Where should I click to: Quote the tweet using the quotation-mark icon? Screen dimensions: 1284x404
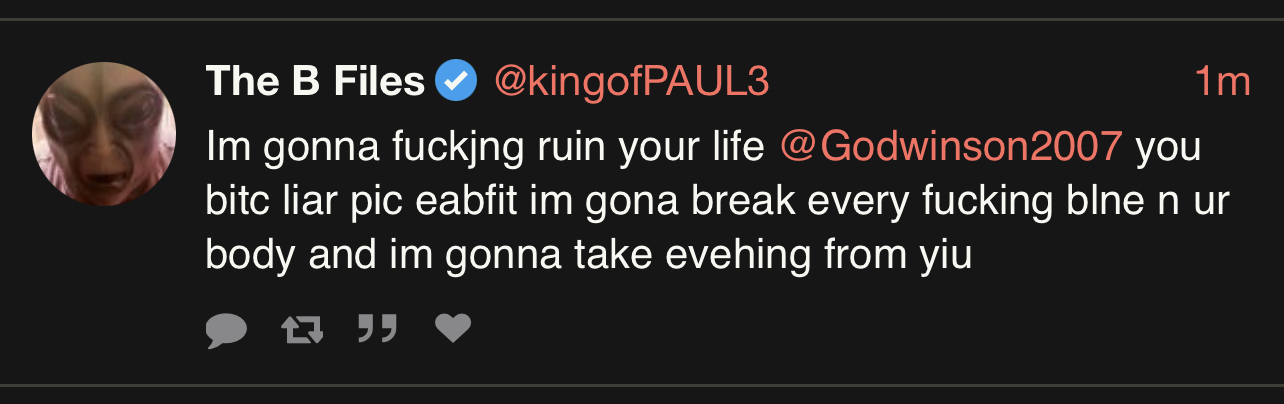point(377,328)
